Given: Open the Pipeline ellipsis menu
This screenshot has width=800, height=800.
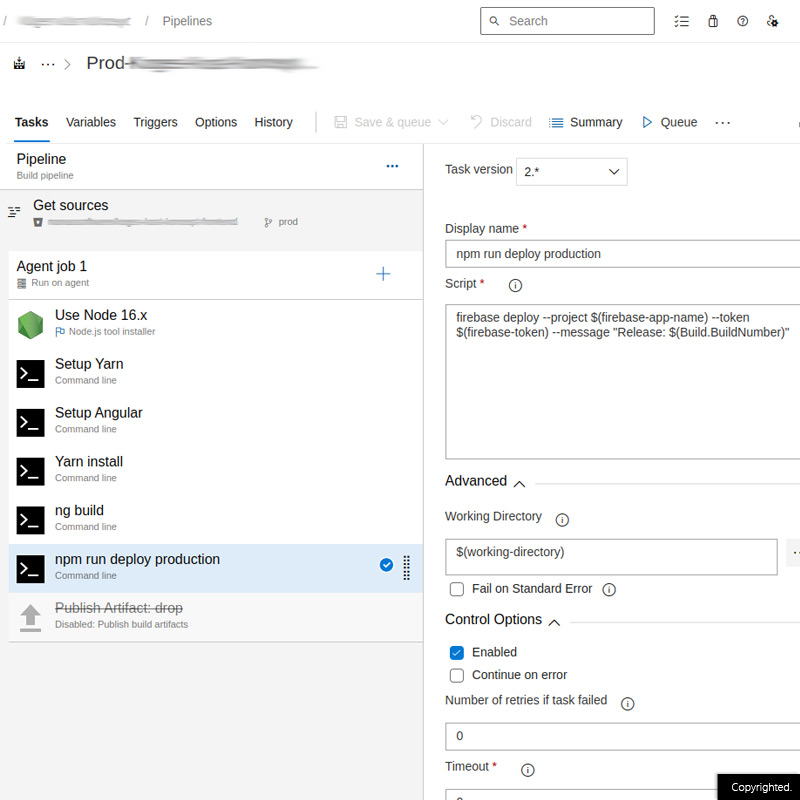Looking at the screenshot, I should click(392, 166).
